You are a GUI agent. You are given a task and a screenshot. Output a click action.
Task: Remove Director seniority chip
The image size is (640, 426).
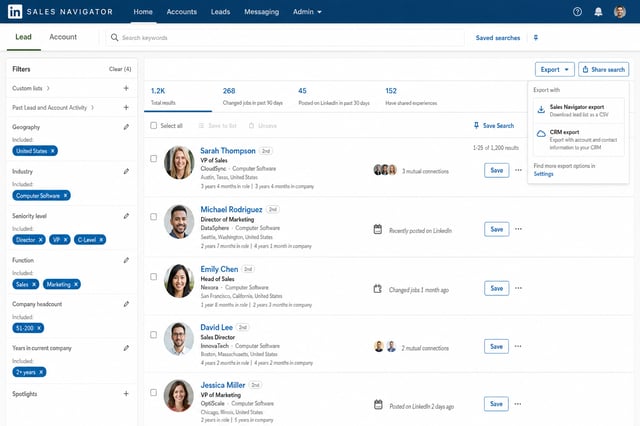40,240
